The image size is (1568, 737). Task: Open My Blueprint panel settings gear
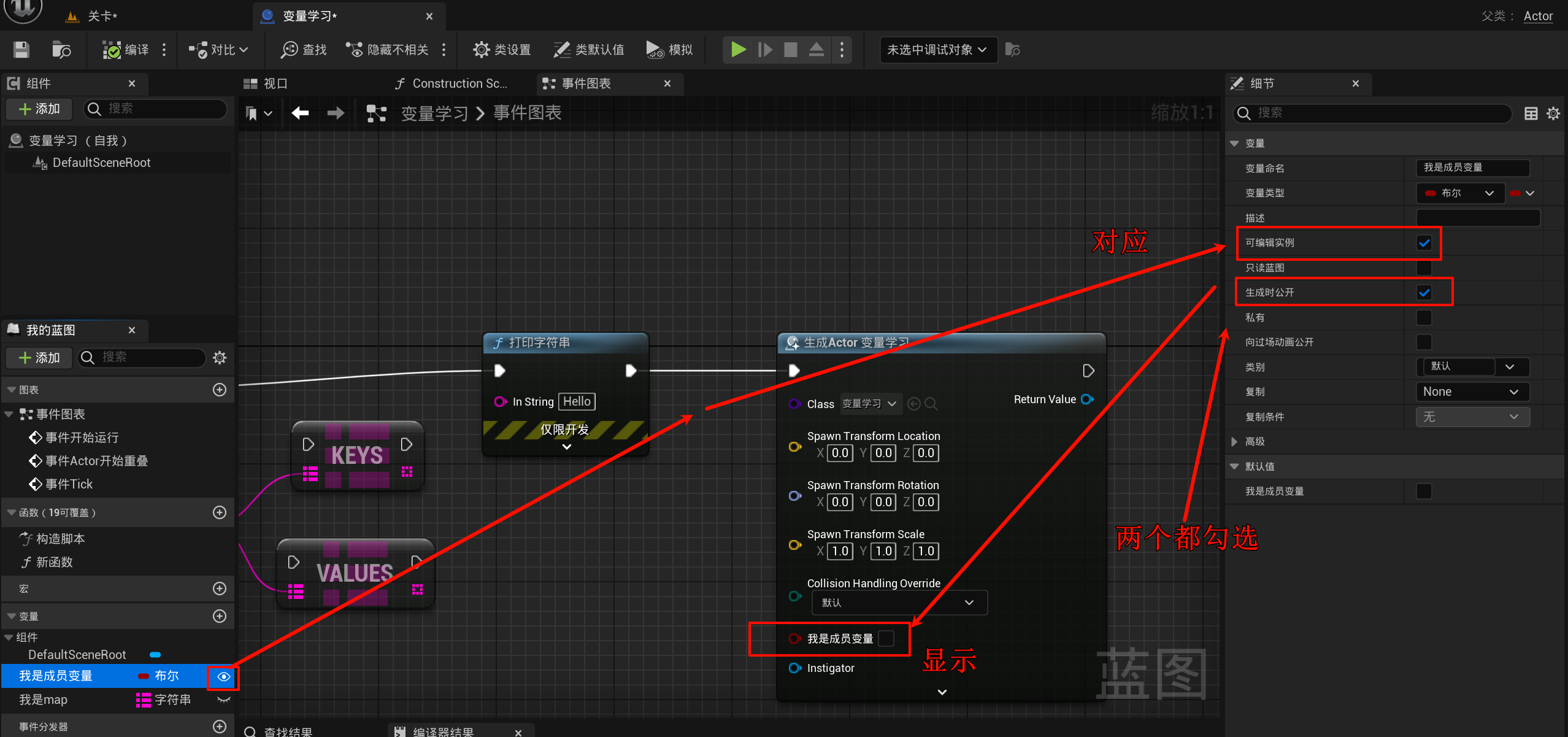220,358
